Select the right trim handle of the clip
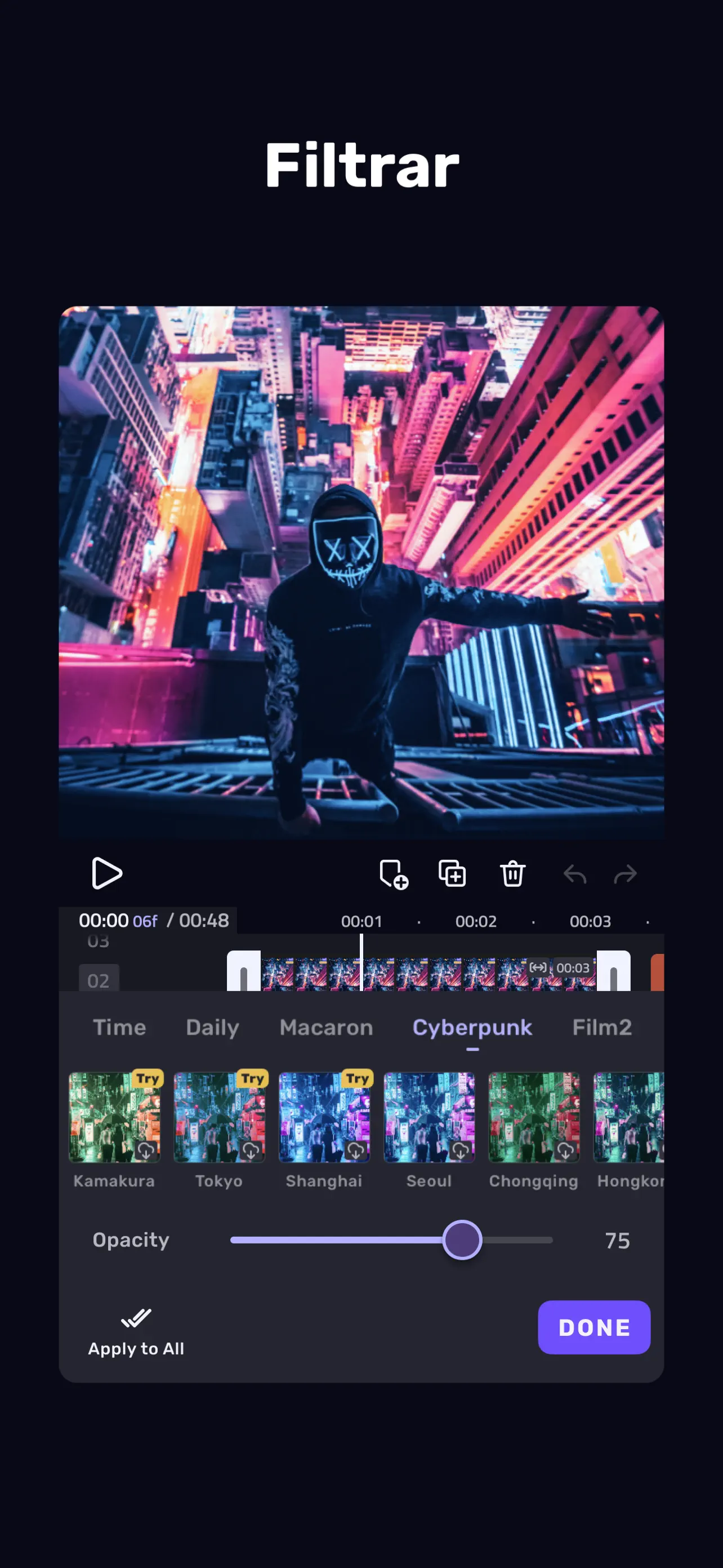 613,971
